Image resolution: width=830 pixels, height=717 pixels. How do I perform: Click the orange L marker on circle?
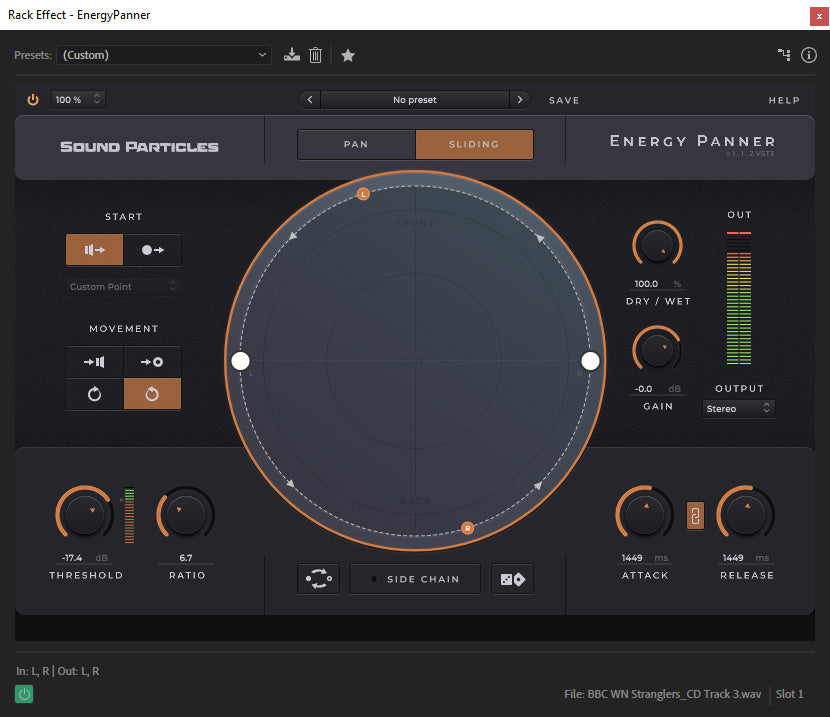[363, 194]
